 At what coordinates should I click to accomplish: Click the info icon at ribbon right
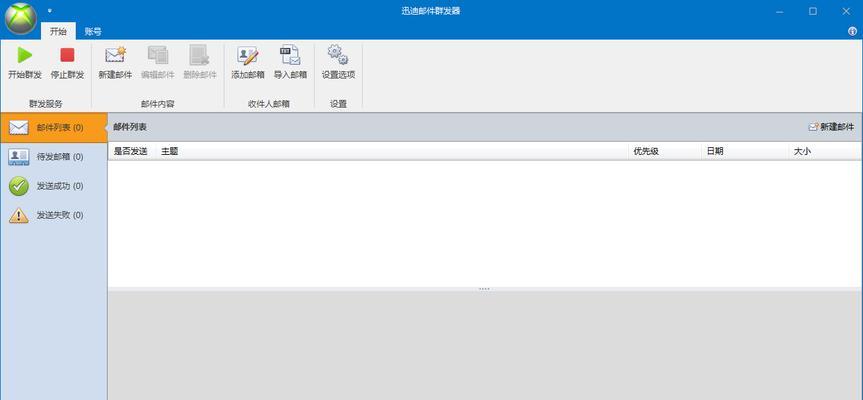[853, 32]
